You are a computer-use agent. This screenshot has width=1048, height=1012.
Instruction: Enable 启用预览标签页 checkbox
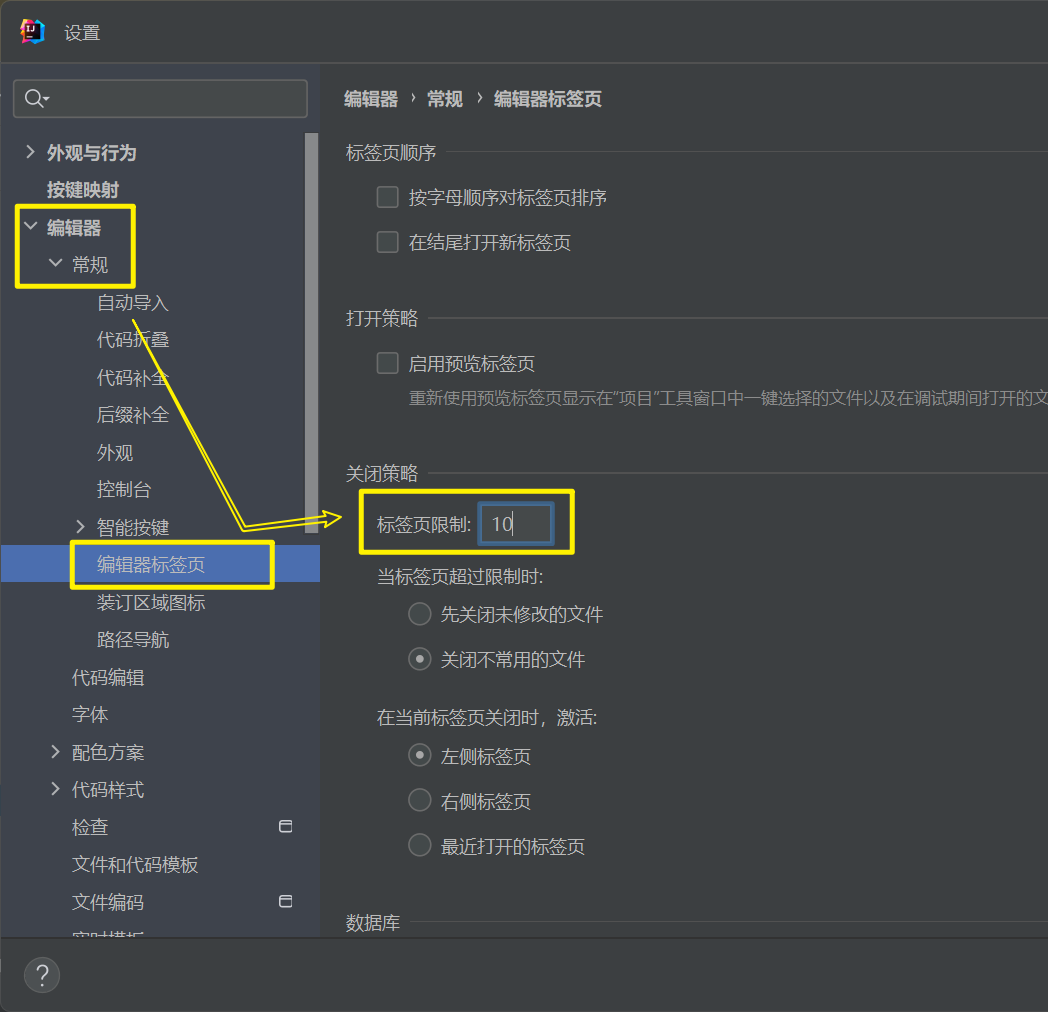tap(387, 363)
